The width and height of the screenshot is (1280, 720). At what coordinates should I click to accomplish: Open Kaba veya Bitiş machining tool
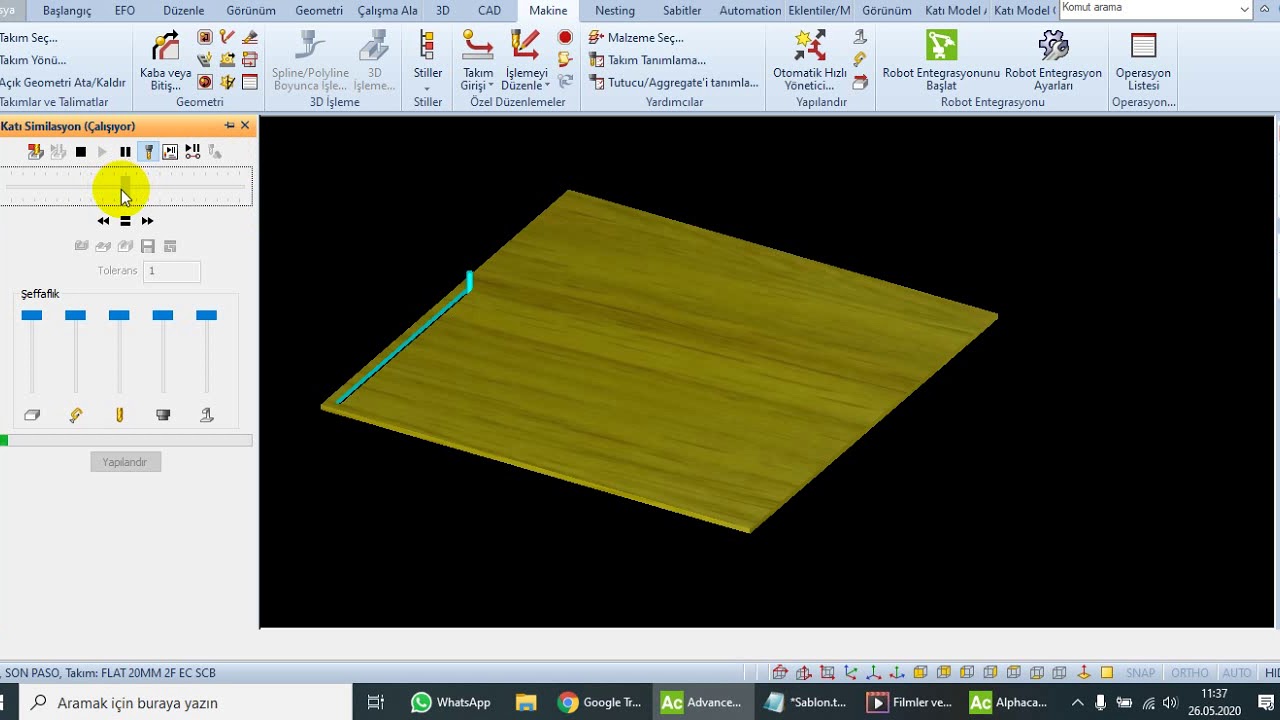pyautogui.click(x=165, y=62)
